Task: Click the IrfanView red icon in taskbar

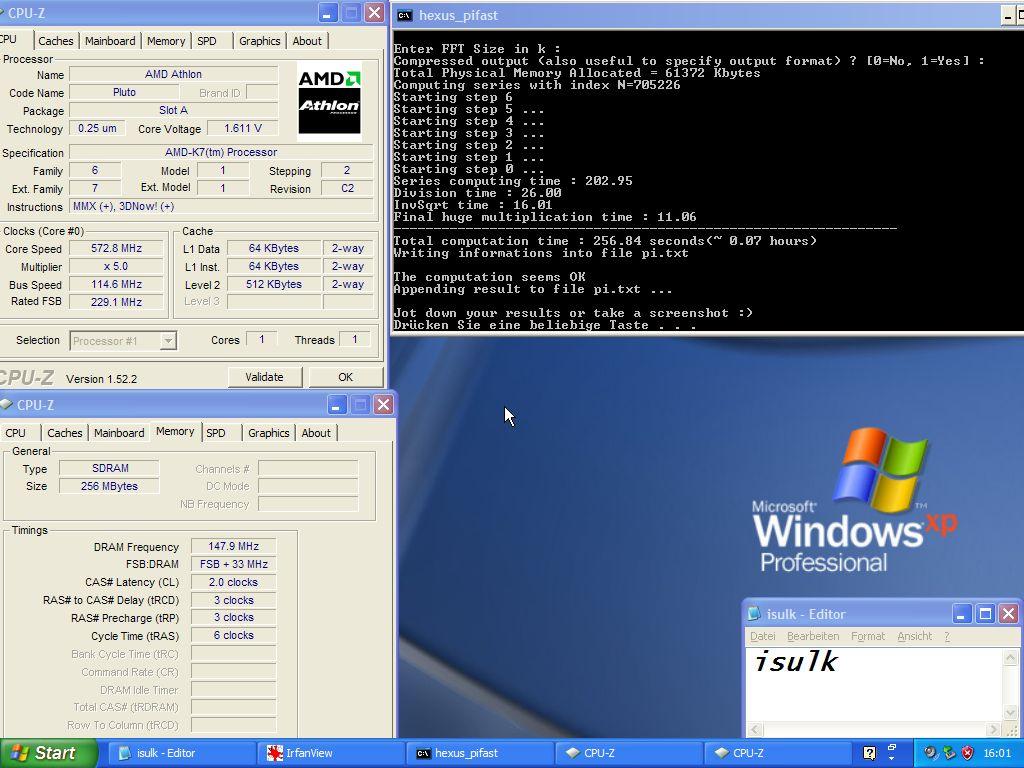Action: tap(274, 753)
